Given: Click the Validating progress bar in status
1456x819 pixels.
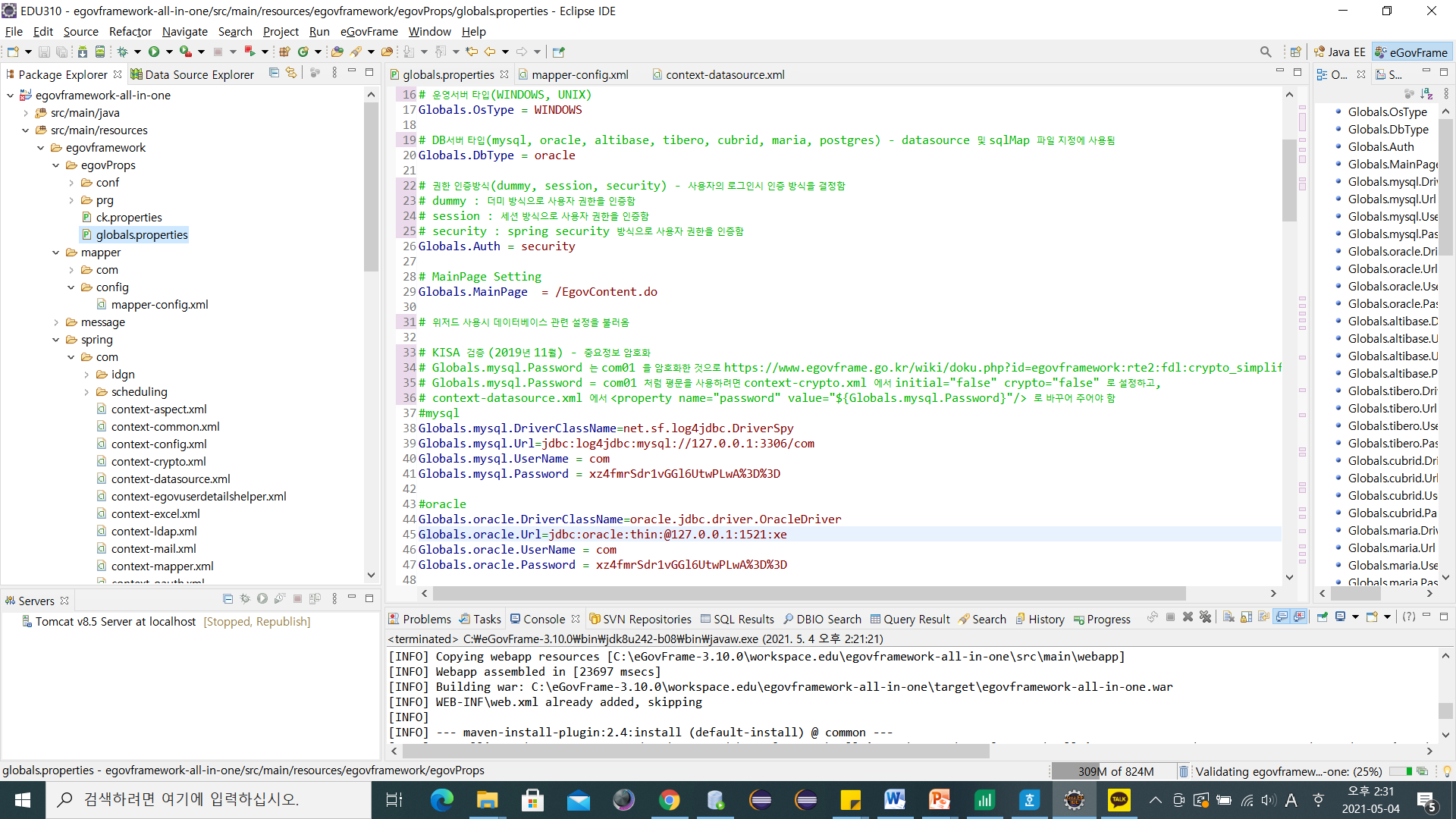Looking at the screenshot, I should (1400, 771).
